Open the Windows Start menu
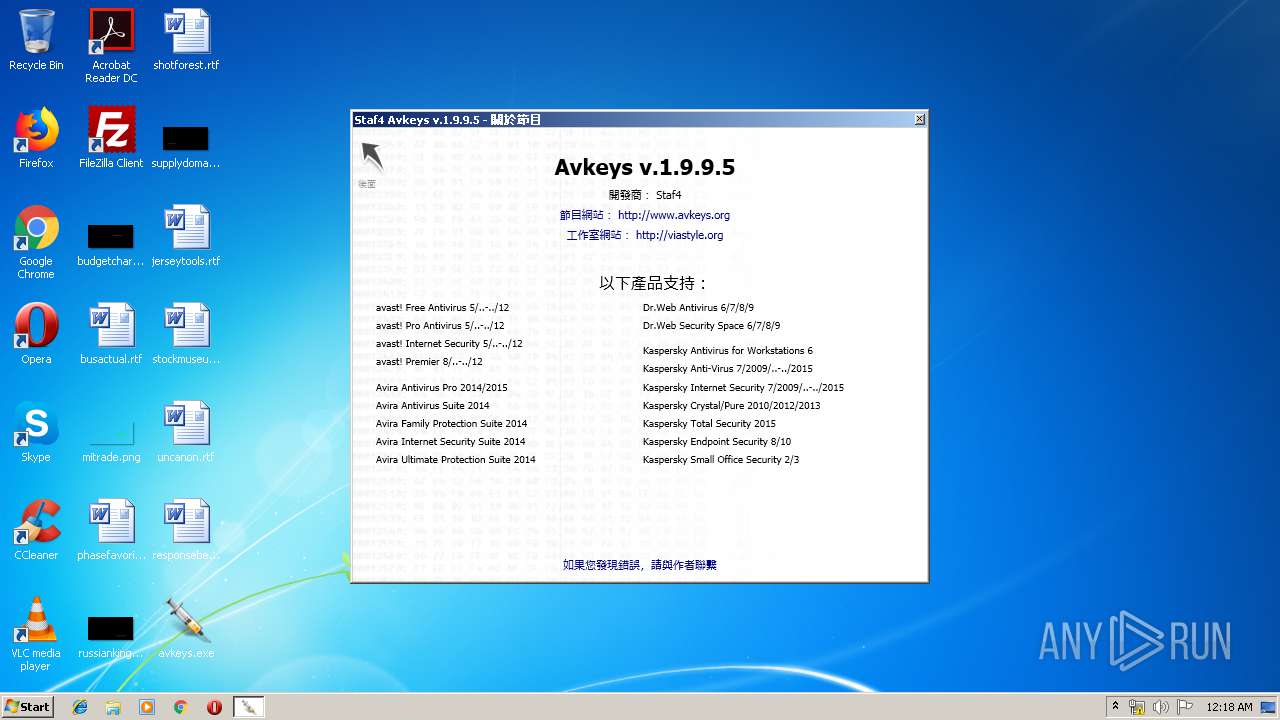Screen dimensions: 1280x720 click(28, 706)
